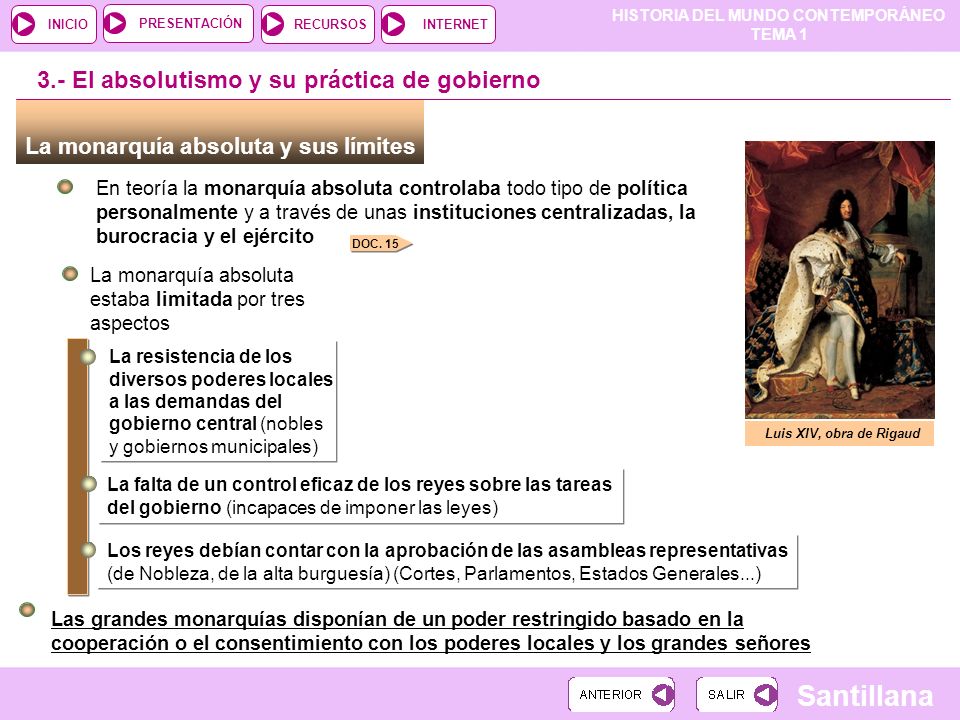Image resolution: width=960 pixels, height=720 pixels.
Task: Click the bullet beside 'Las grandes monarquías disponían'
Action: (x=27, y=610)
